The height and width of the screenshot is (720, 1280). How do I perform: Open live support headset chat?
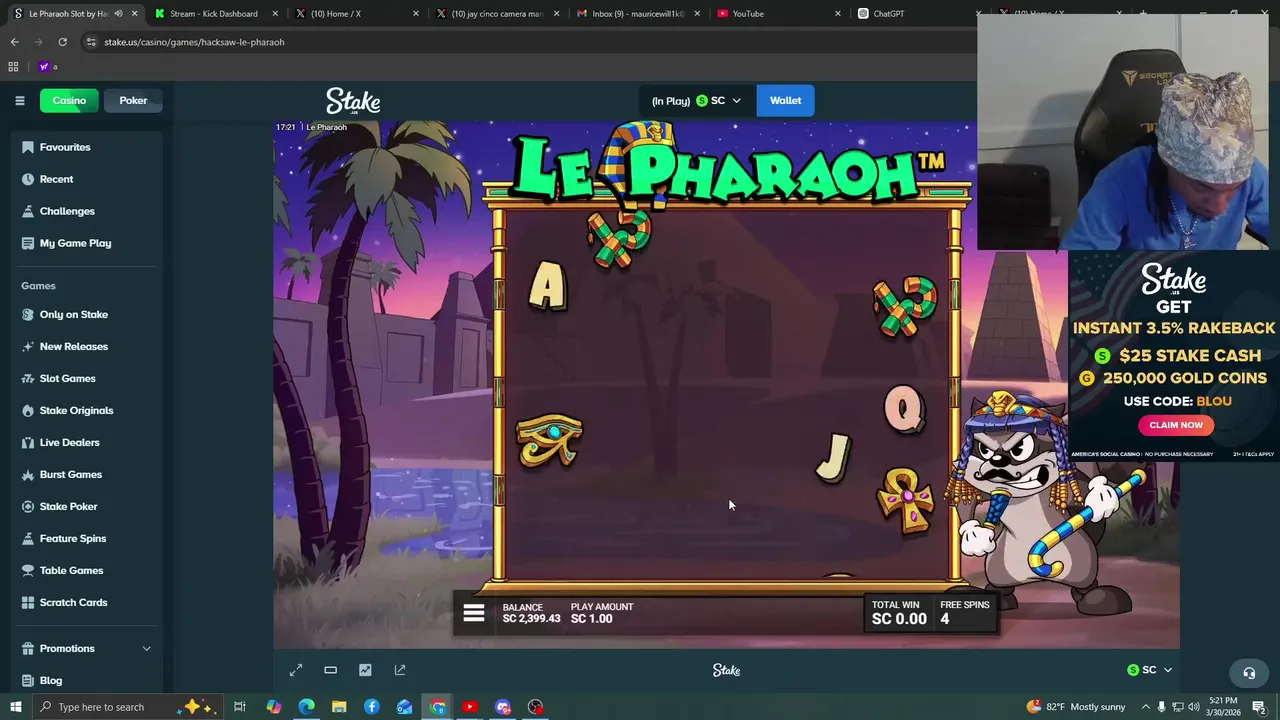(x=1248, y=673)
